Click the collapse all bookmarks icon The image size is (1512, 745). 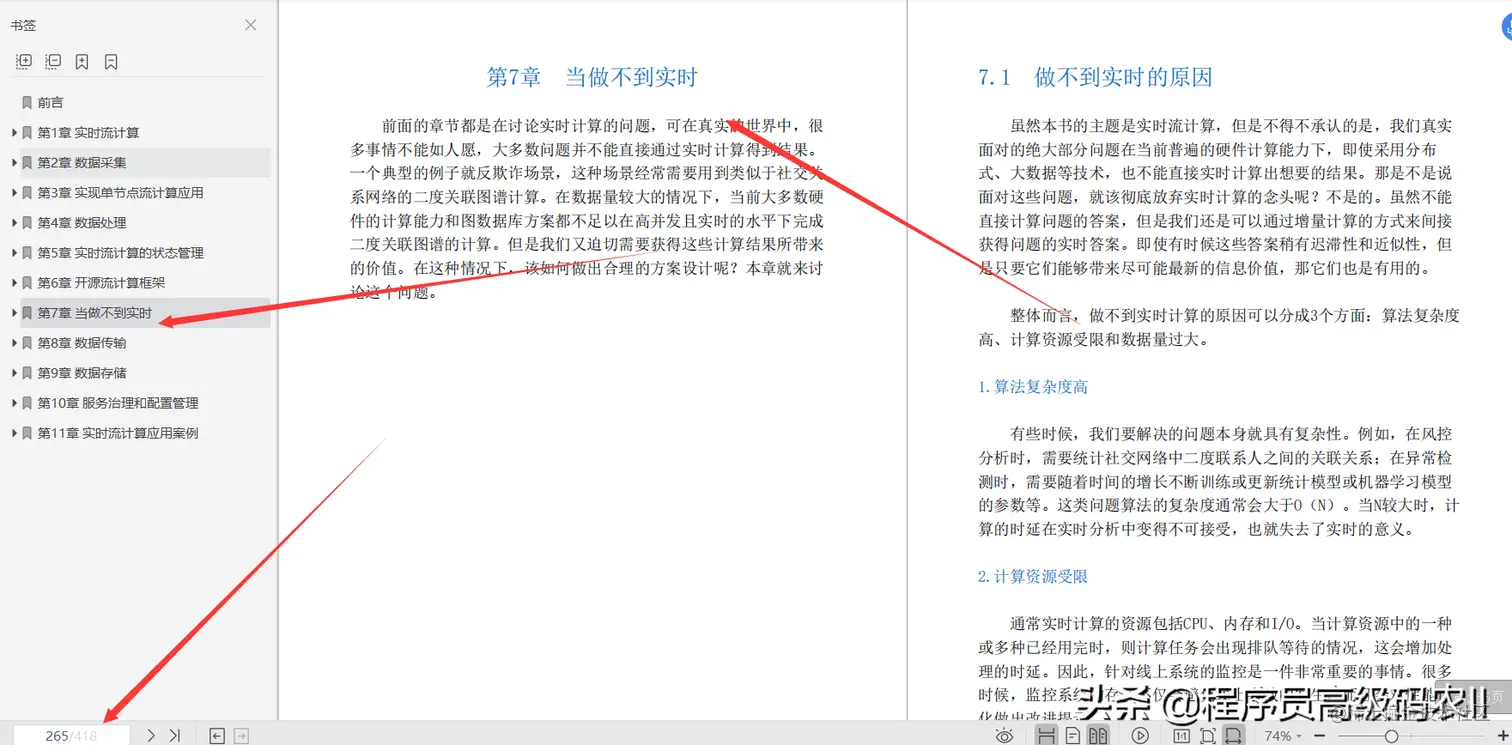click(52, 61)
